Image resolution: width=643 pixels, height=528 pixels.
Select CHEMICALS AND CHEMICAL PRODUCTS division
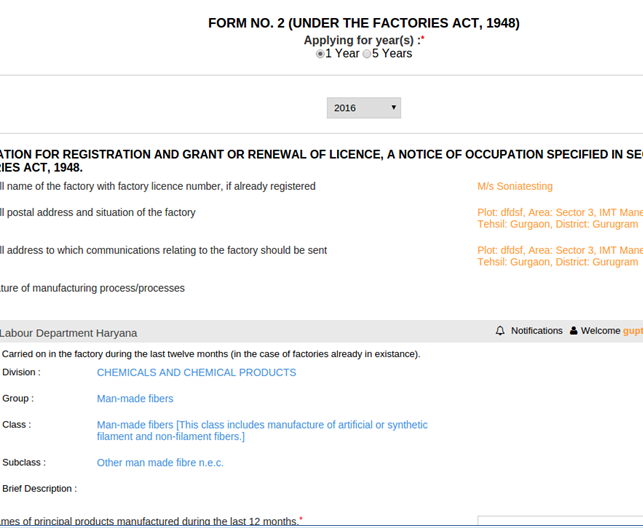coord(196,372)
